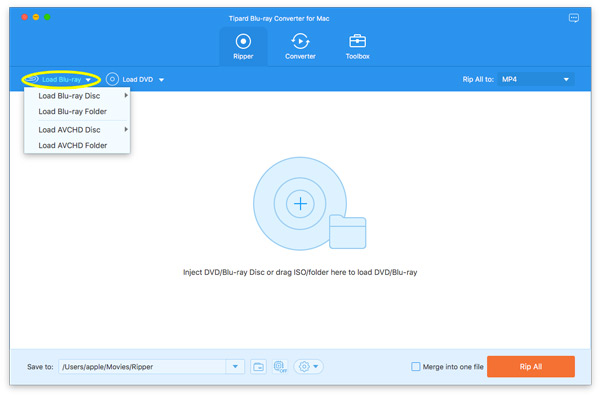Click the plus disc to add media
Viewport: 600px width, 396px height.
coord(300,204)
